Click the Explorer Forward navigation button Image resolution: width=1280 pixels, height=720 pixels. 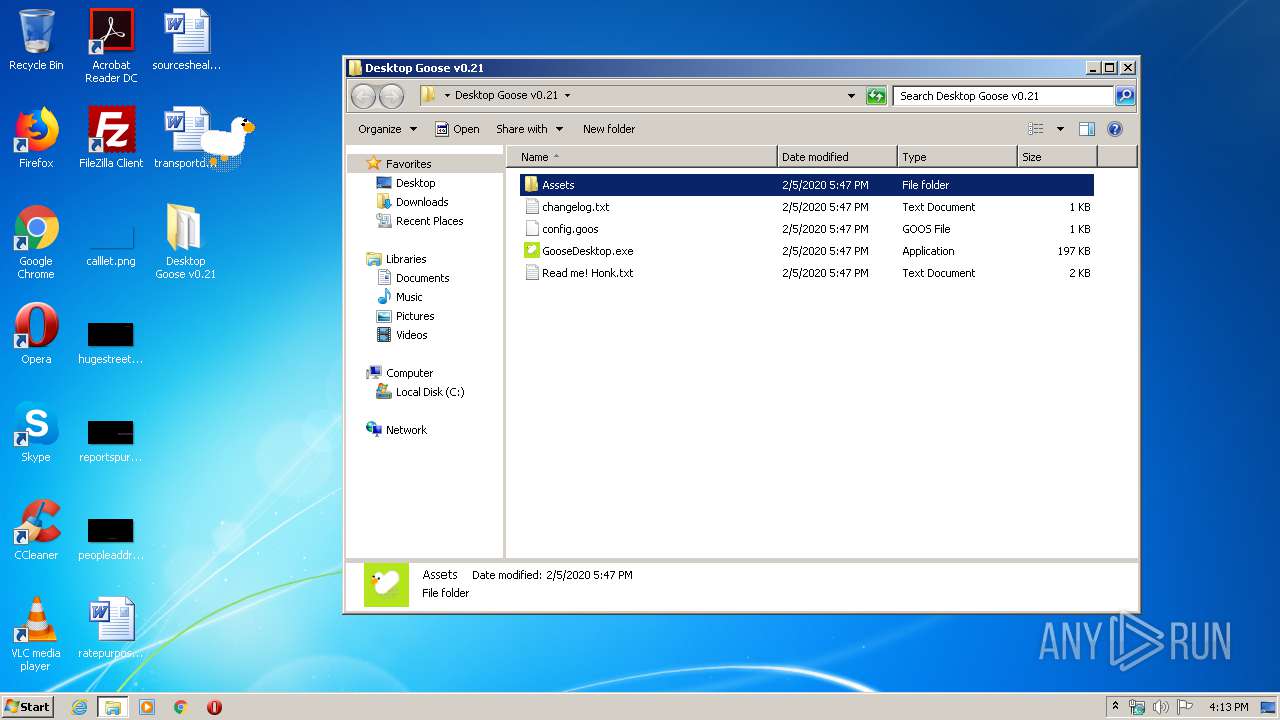(392, 96)
